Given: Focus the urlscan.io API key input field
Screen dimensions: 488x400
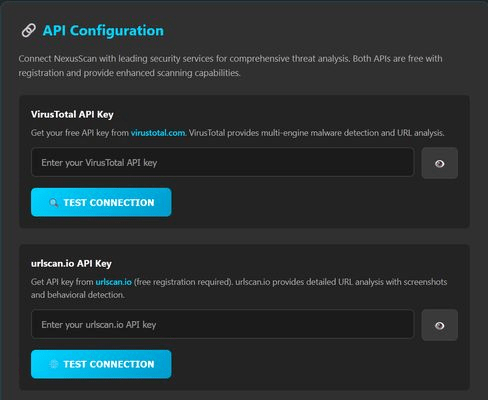Looking at the screenshot, I should click(x=222, y=325).
